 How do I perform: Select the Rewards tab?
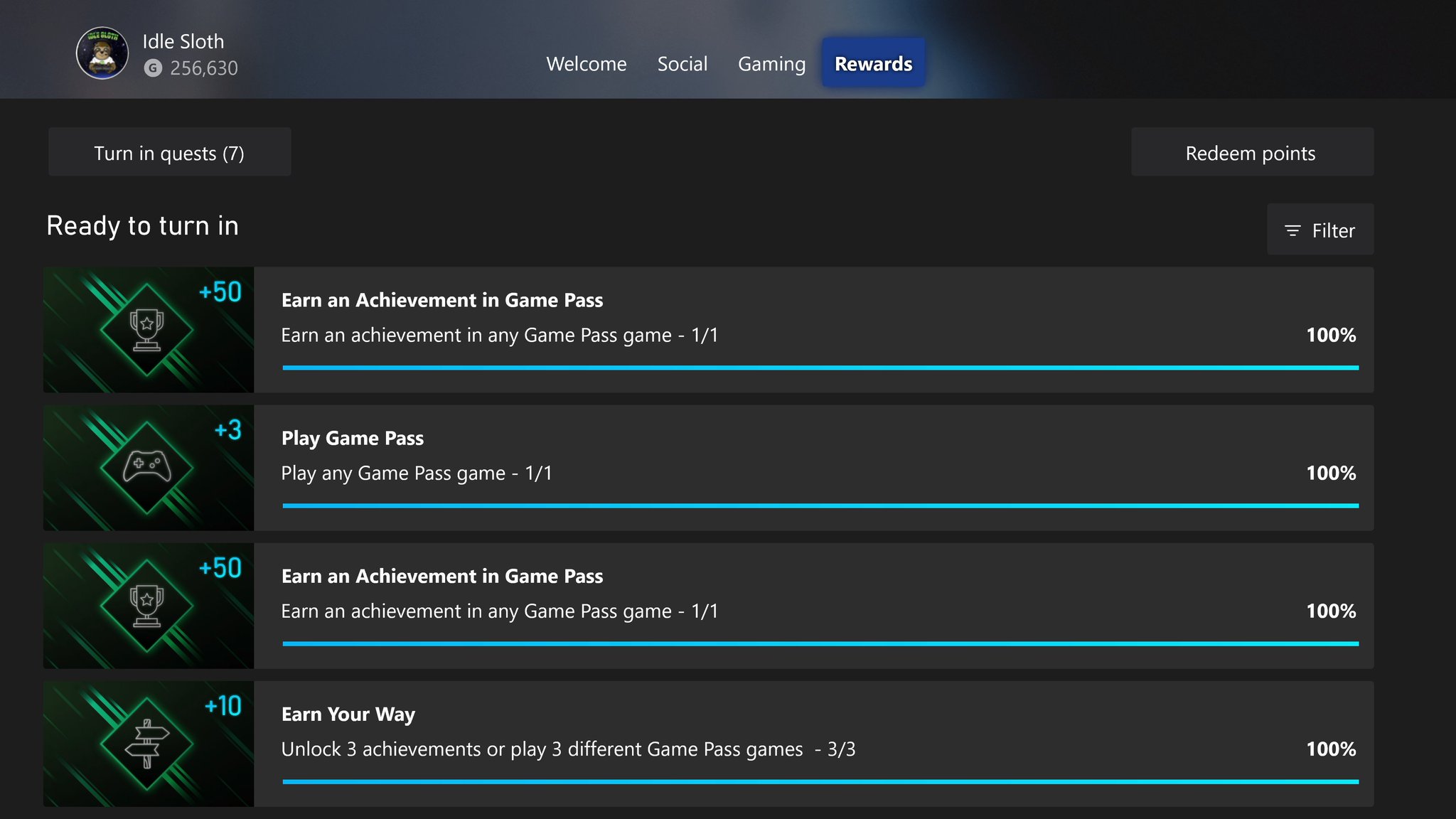click(873, 62)
